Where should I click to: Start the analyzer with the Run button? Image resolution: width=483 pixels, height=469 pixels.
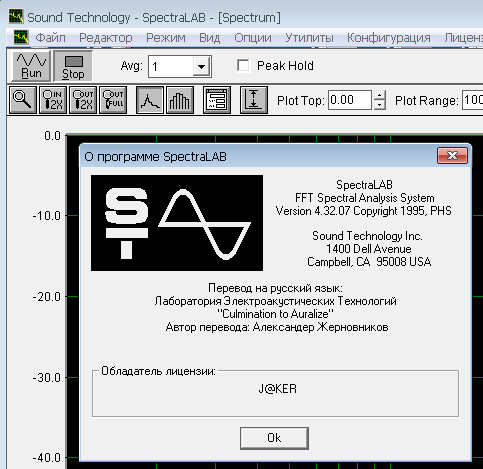pos(31,66)
